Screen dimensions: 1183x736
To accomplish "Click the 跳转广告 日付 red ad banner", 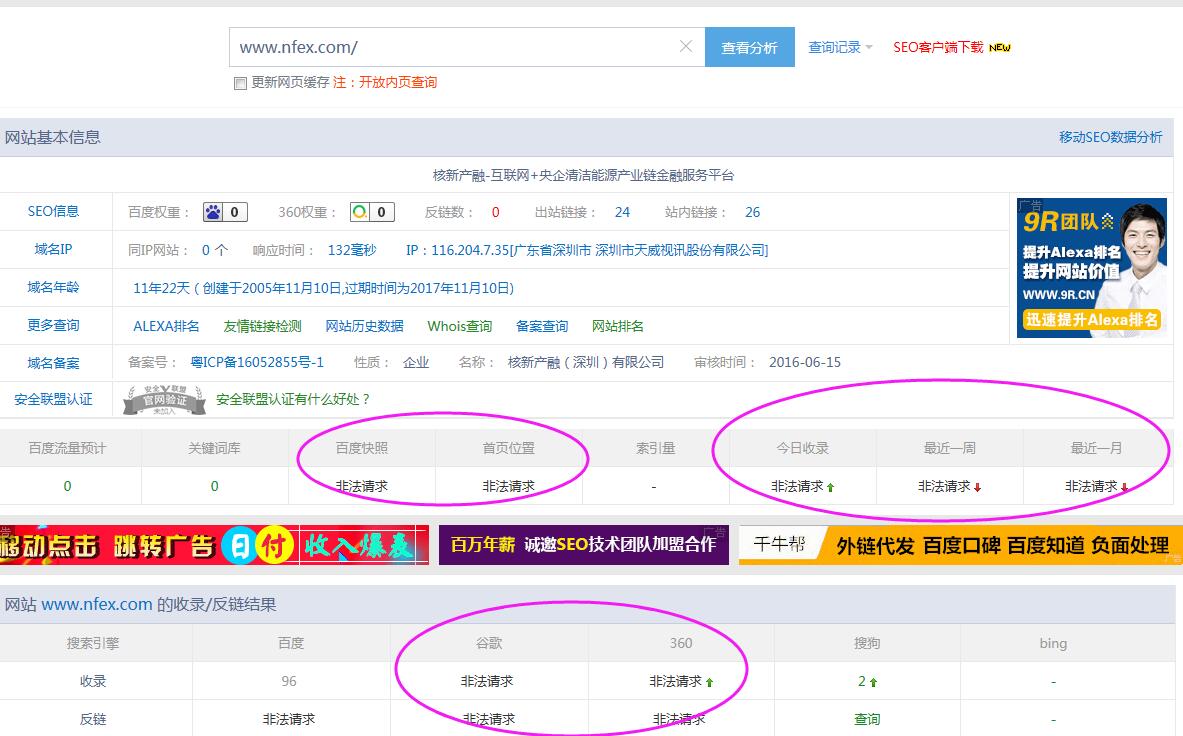I will (x=214, y=545).
